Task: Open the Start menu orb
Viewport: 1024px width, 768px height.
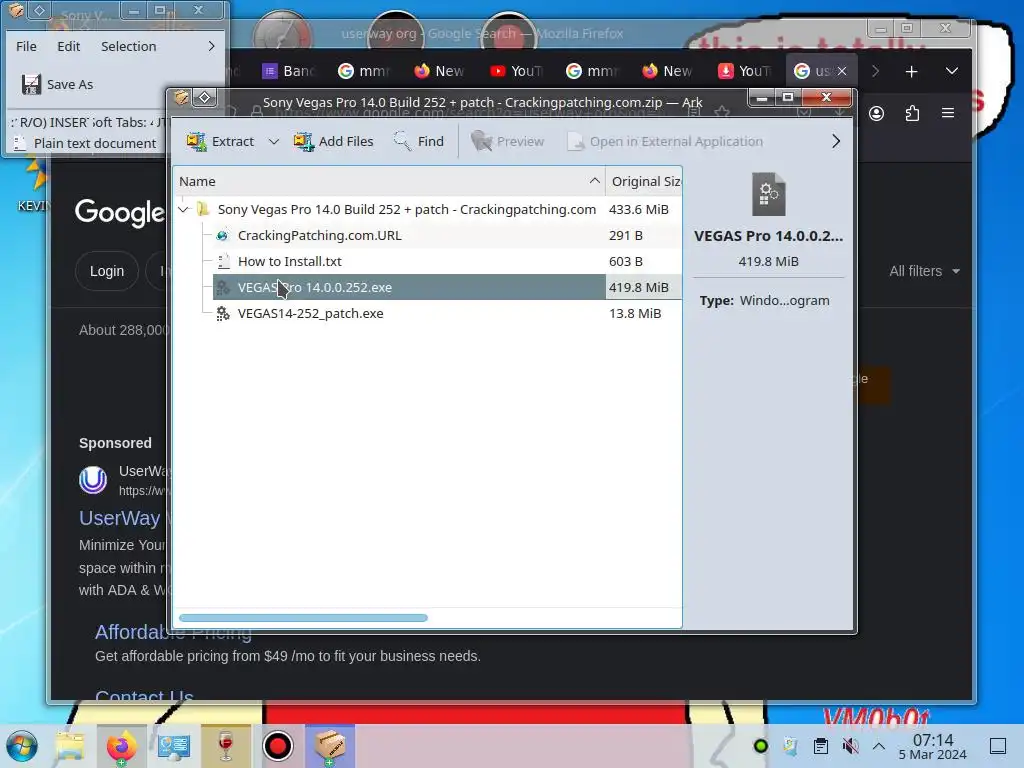Action: click(x=22, y=746)
